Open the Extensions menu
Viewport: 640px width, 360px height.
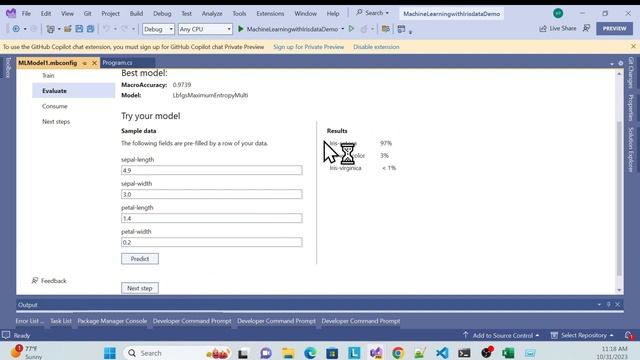click(270, 13)
